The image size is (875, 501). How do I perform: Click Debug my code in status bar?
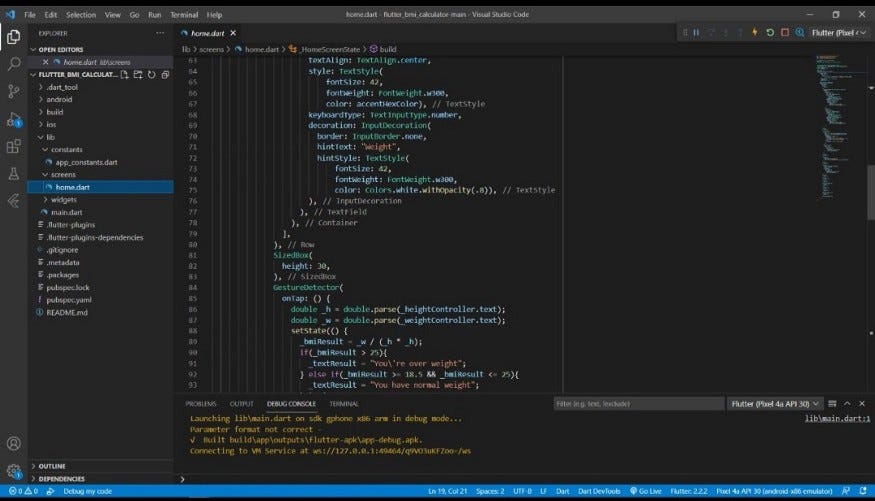(x=88, y=491)
